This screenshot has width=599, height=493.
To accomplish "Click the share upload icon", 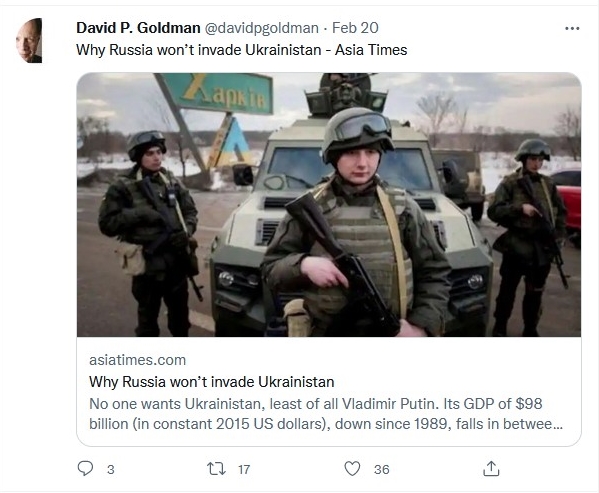I will 491,469.
